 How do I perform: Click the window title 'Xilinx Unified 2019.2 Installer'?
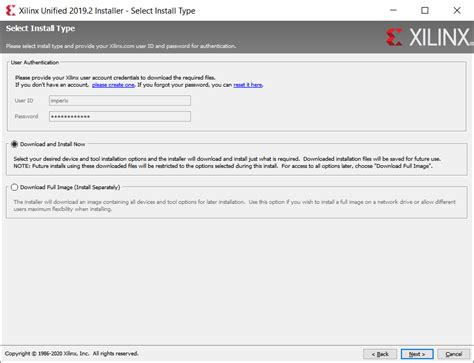(71, 11)
